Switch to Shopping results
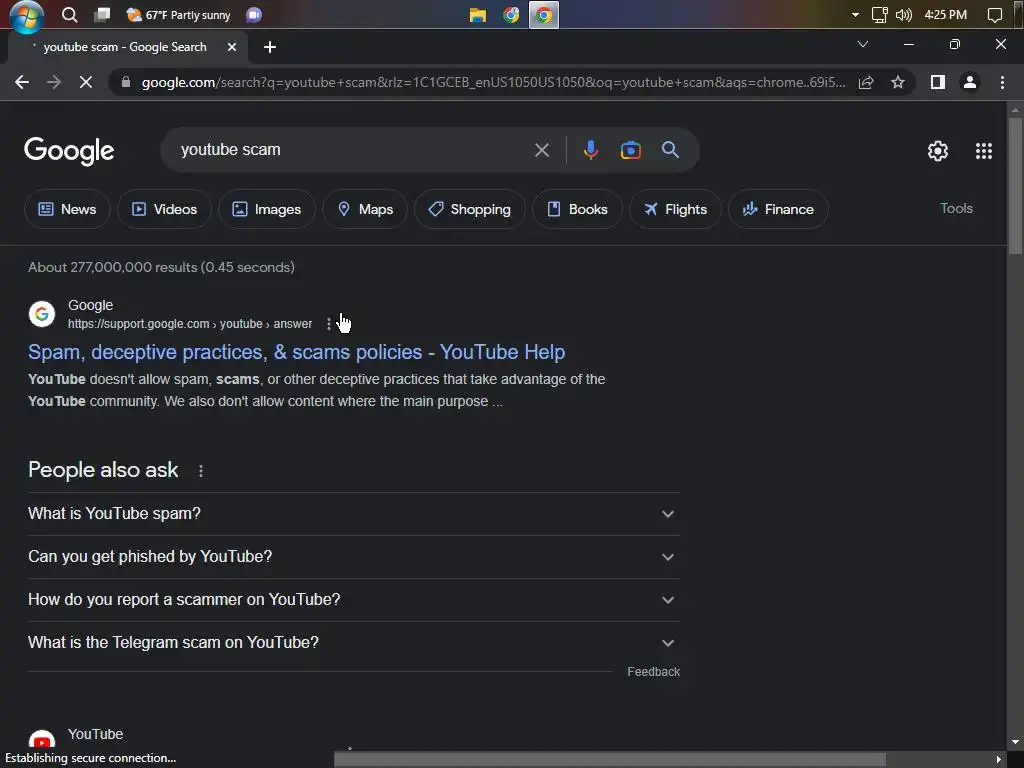Image resolution: width=1024 pixels, height=768 pixels. click(470, 209)
